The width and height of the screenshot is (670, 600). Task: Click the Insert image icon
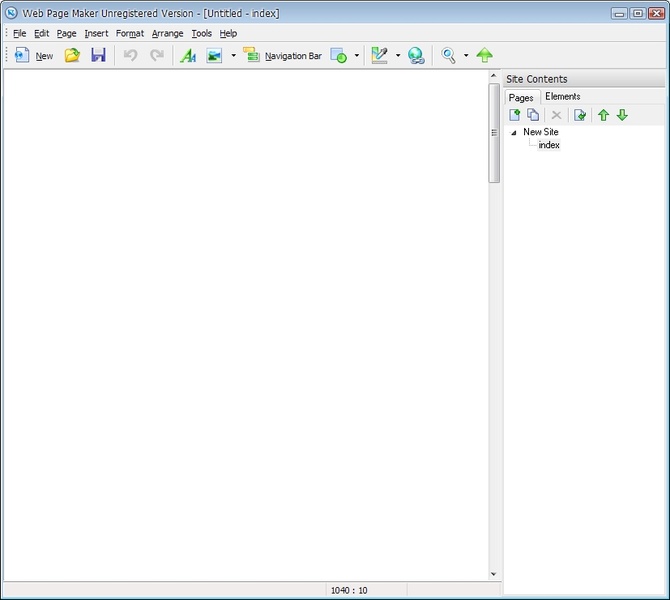click(x=214, y=56)
